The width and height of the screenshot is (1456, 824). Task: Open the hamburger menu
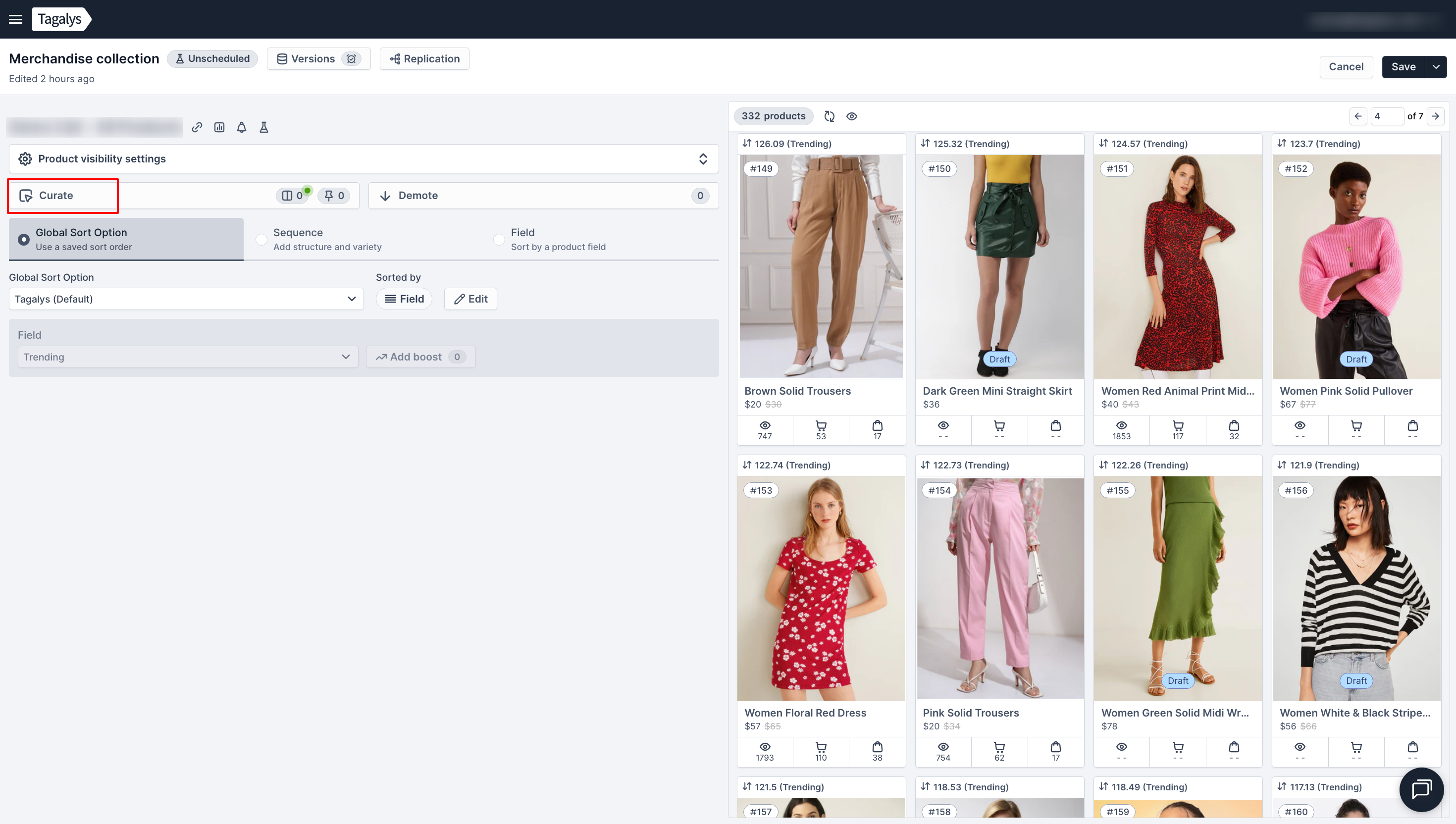(15, 19)
